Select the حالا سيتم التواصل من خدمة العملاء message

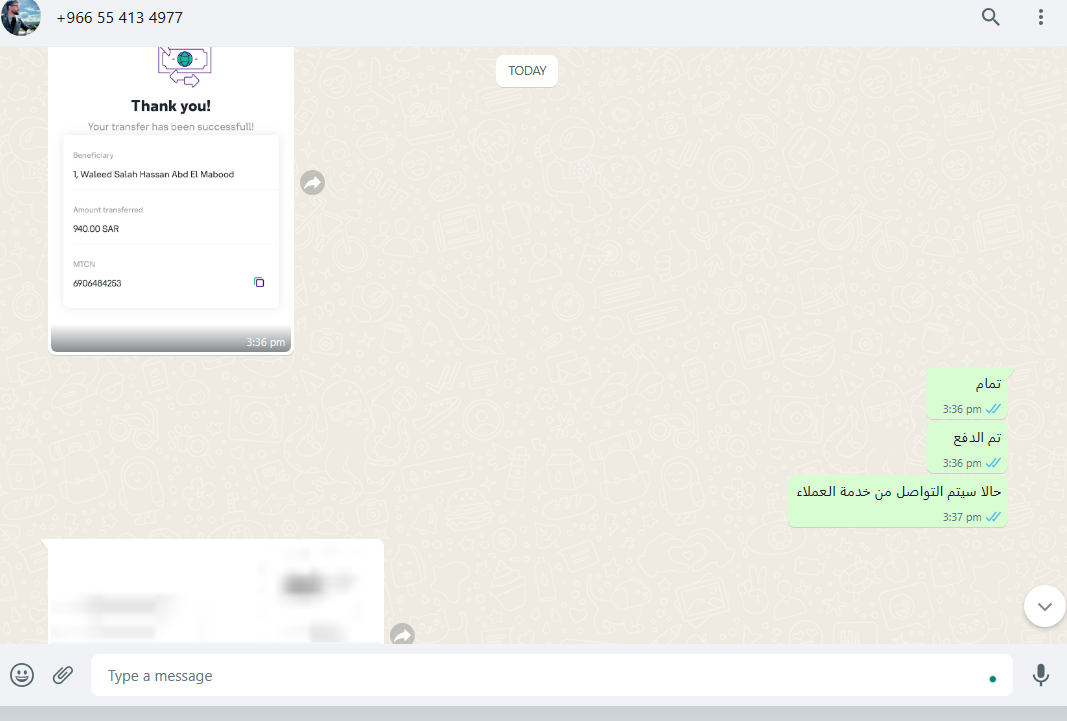898,501
